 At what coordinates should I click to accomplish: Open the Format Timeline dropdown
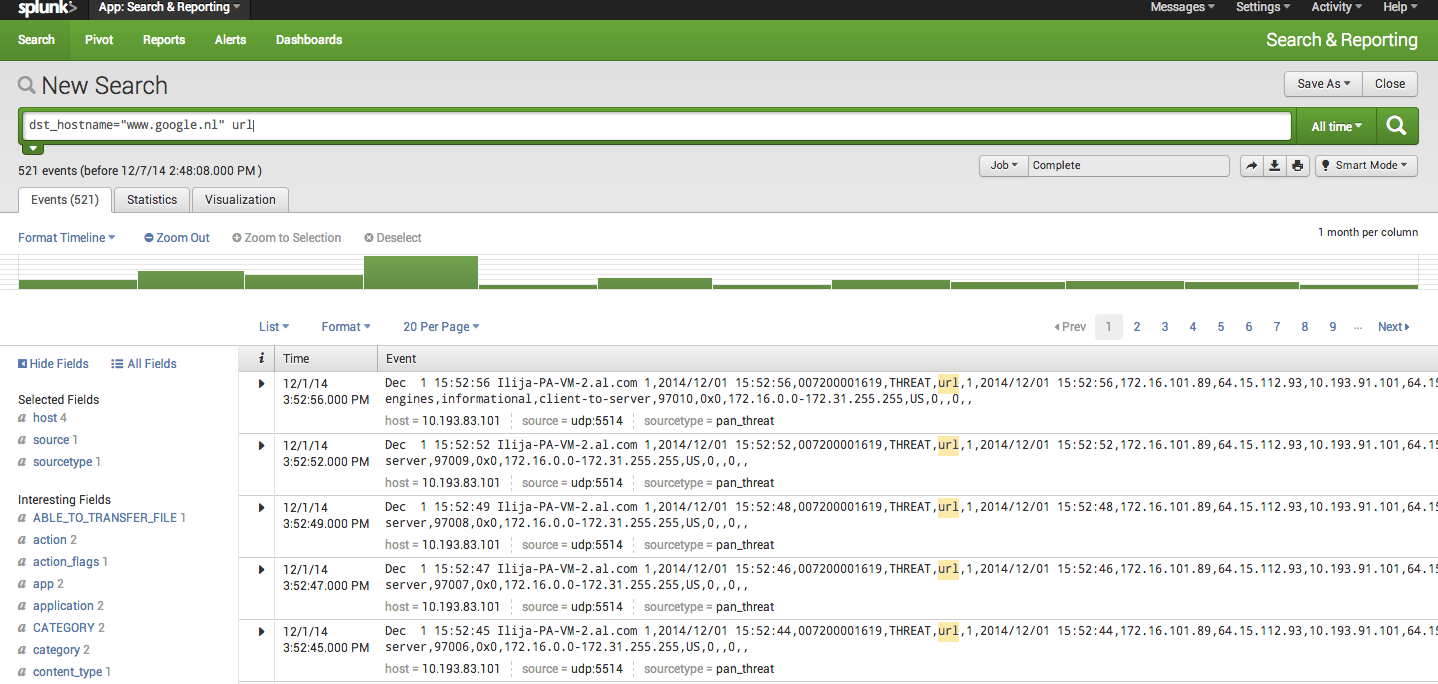pos(66,237)
